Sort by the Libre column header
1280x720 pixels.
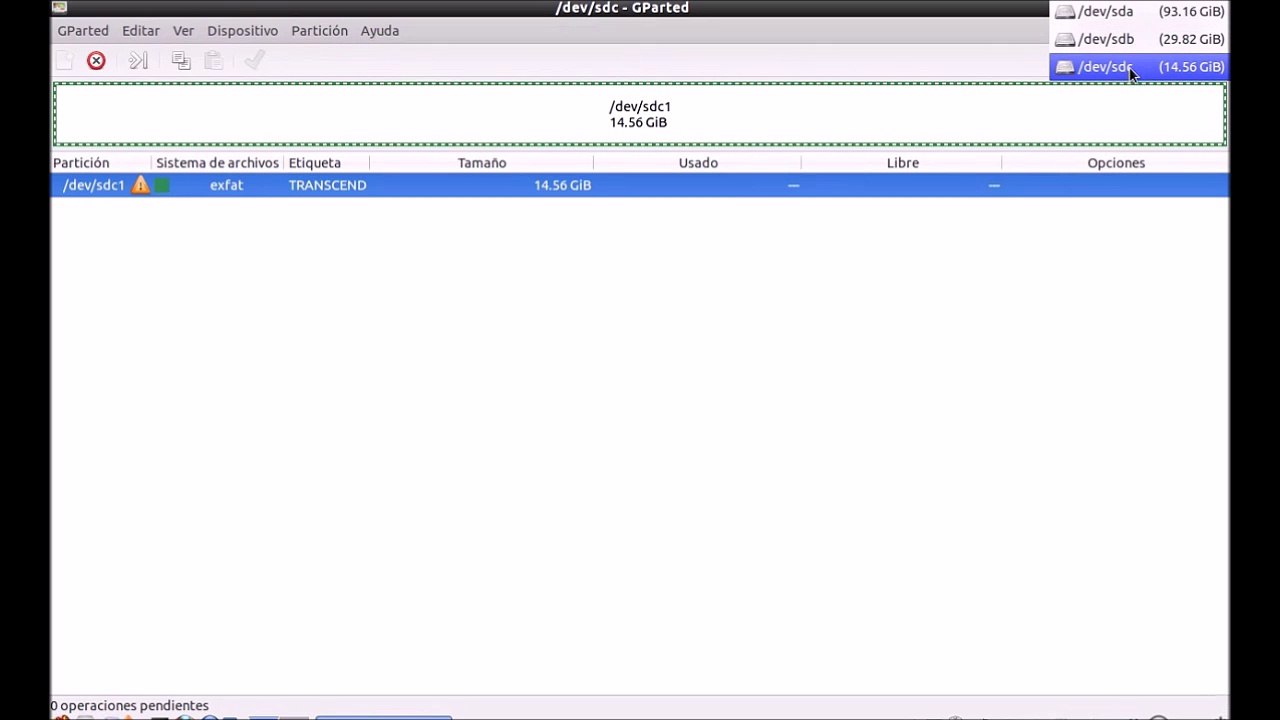click(902, 163)
